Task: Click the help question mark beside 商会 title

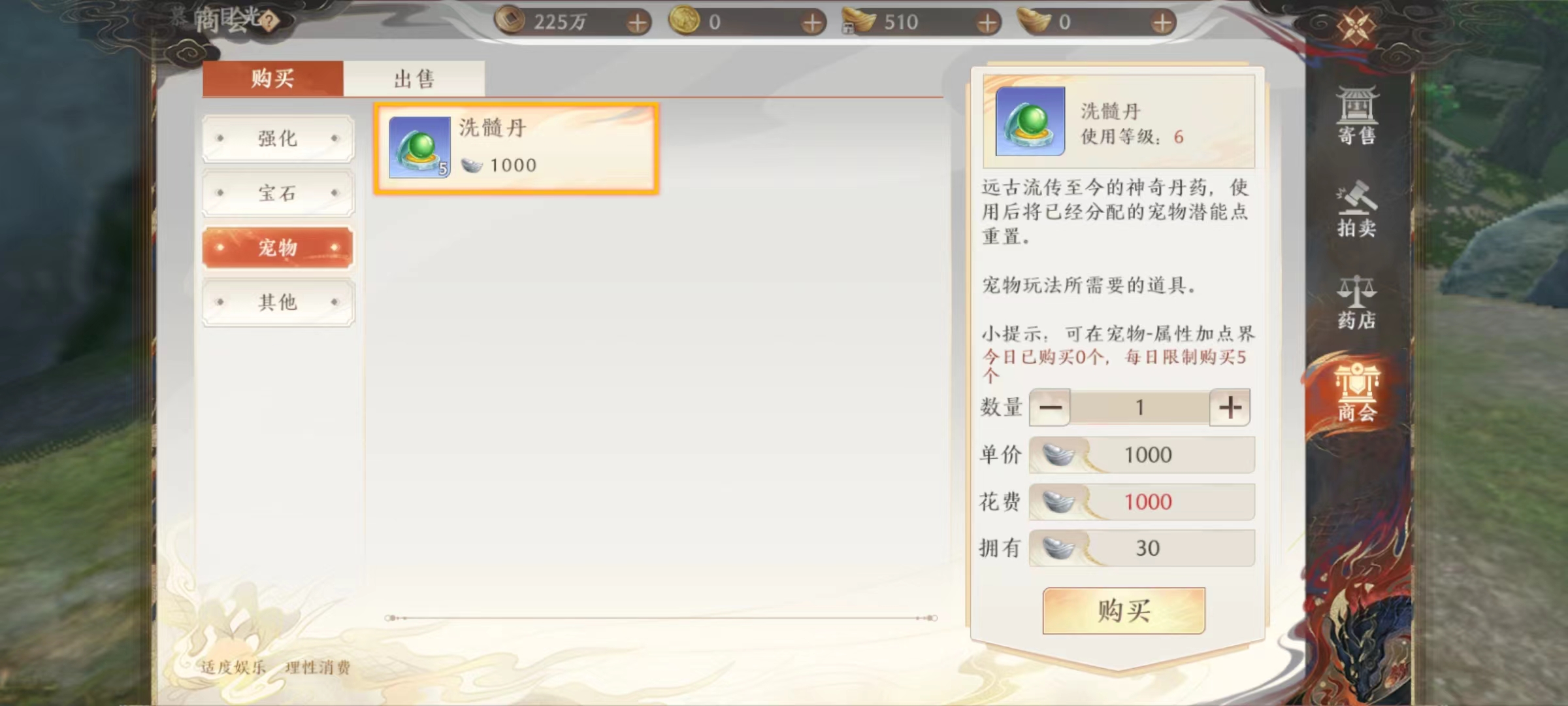Action: pos(268,21)
